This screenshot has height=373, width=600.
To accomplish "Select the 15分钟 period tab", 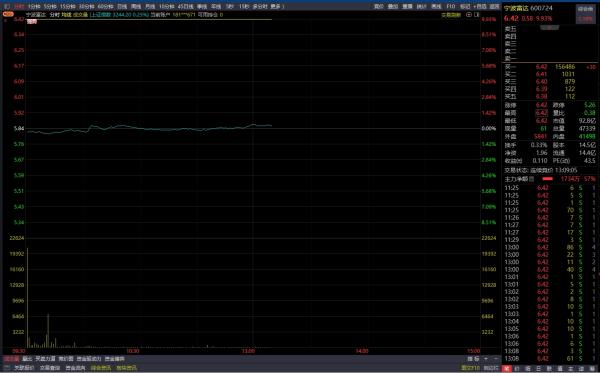I will point(67,7).
